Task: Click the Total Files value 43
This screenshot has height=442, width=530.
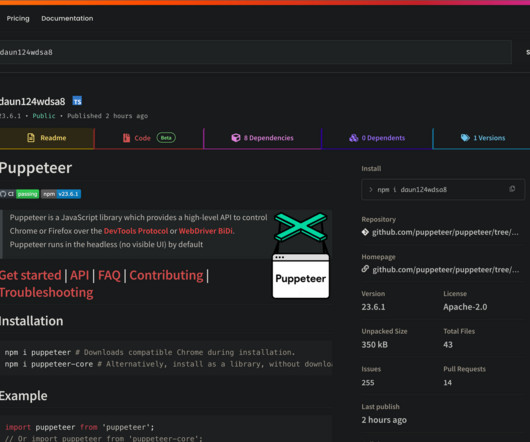Action: (x=448, y=345)
